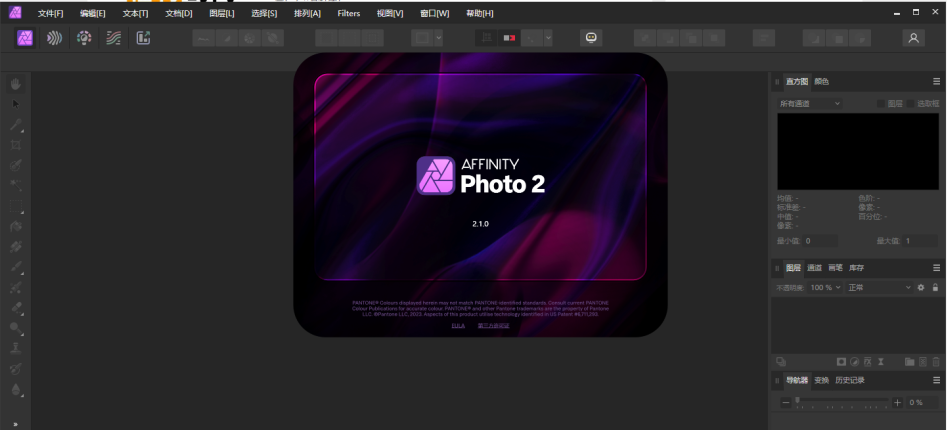
Task: Switch to the 颜色 tab
Action: (x=821, y=82)
